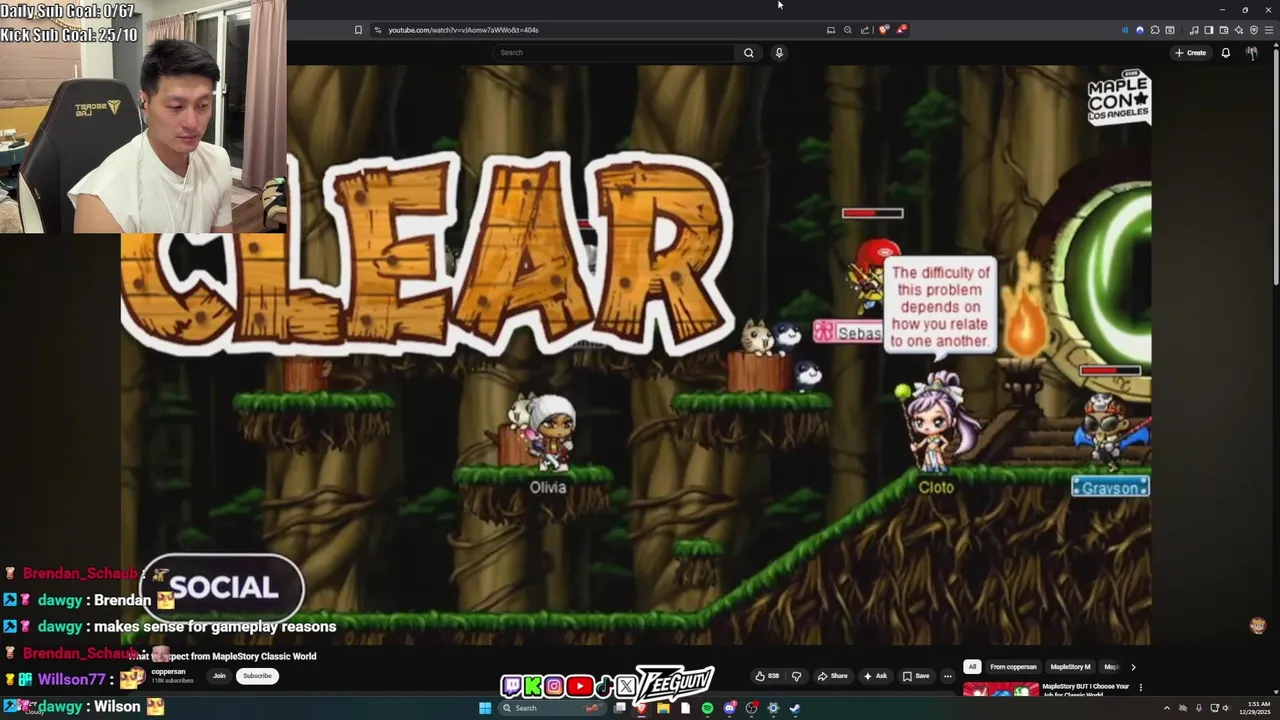Open Discord from the taskbar
The width and height of the screenshot is (1280, 720).
(730, 708)
